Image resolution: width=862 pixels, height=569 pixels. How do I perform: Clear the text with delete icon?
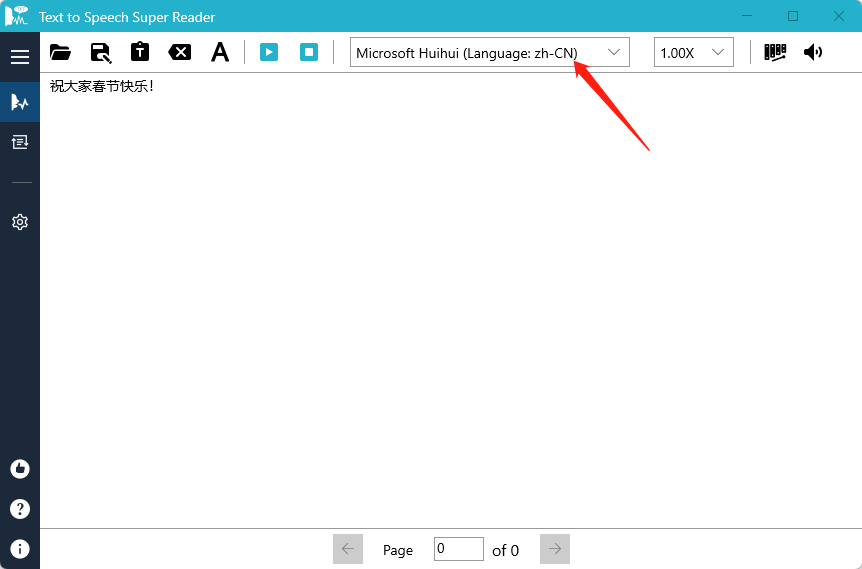click(x=180, y=52)
